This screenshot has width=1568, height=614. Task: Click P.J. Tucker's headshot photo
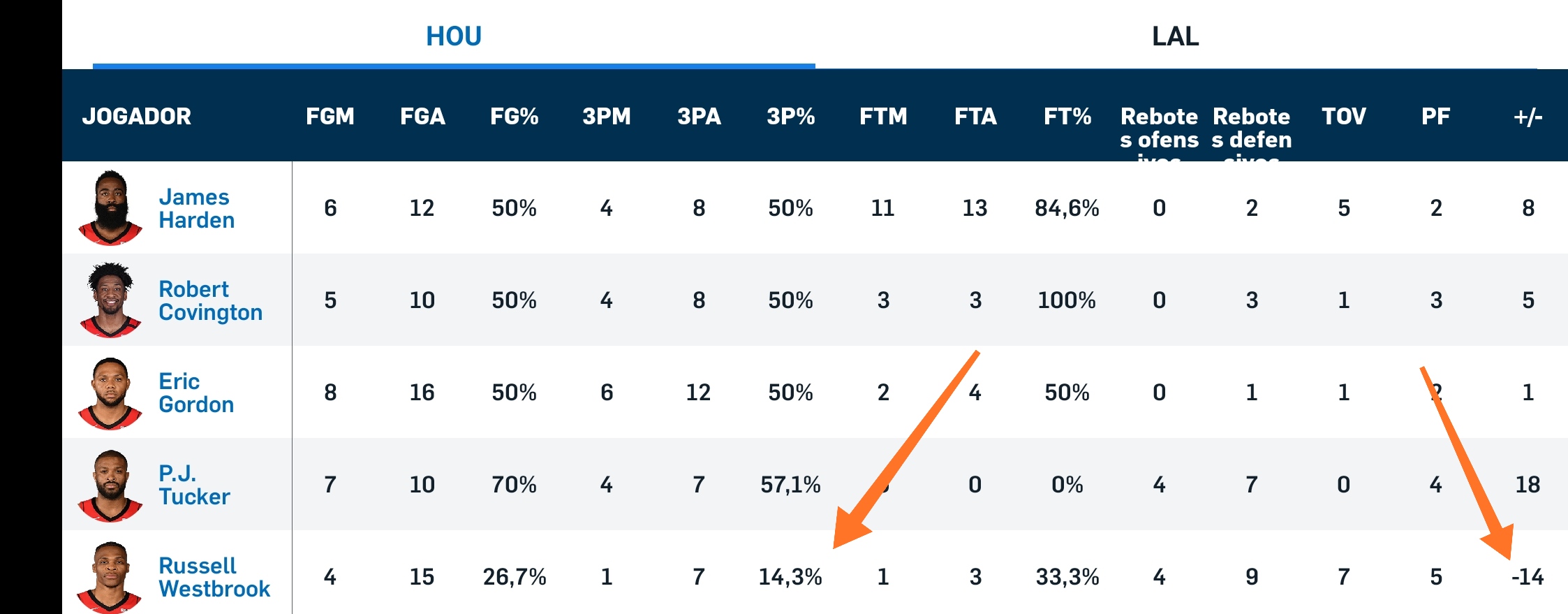coord(110,485)
